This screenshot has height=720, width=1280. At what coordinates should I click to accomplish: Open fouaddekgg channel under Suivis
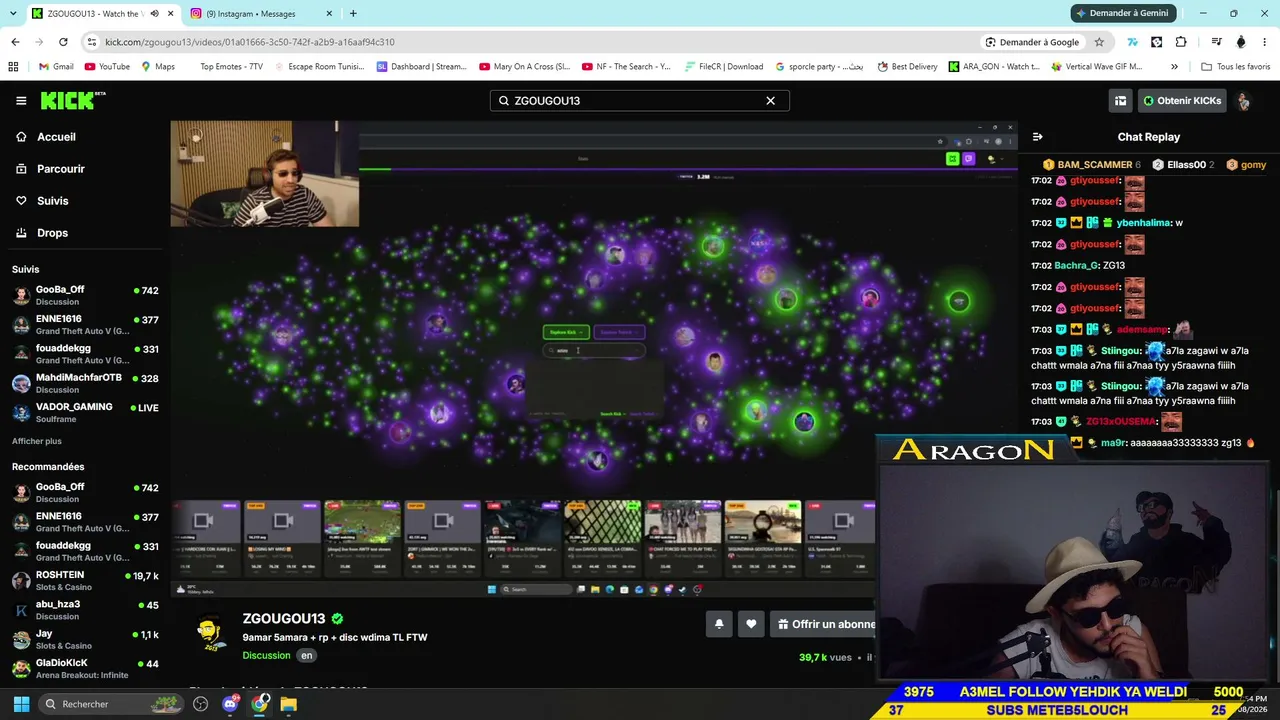click(x=85, y=354)
